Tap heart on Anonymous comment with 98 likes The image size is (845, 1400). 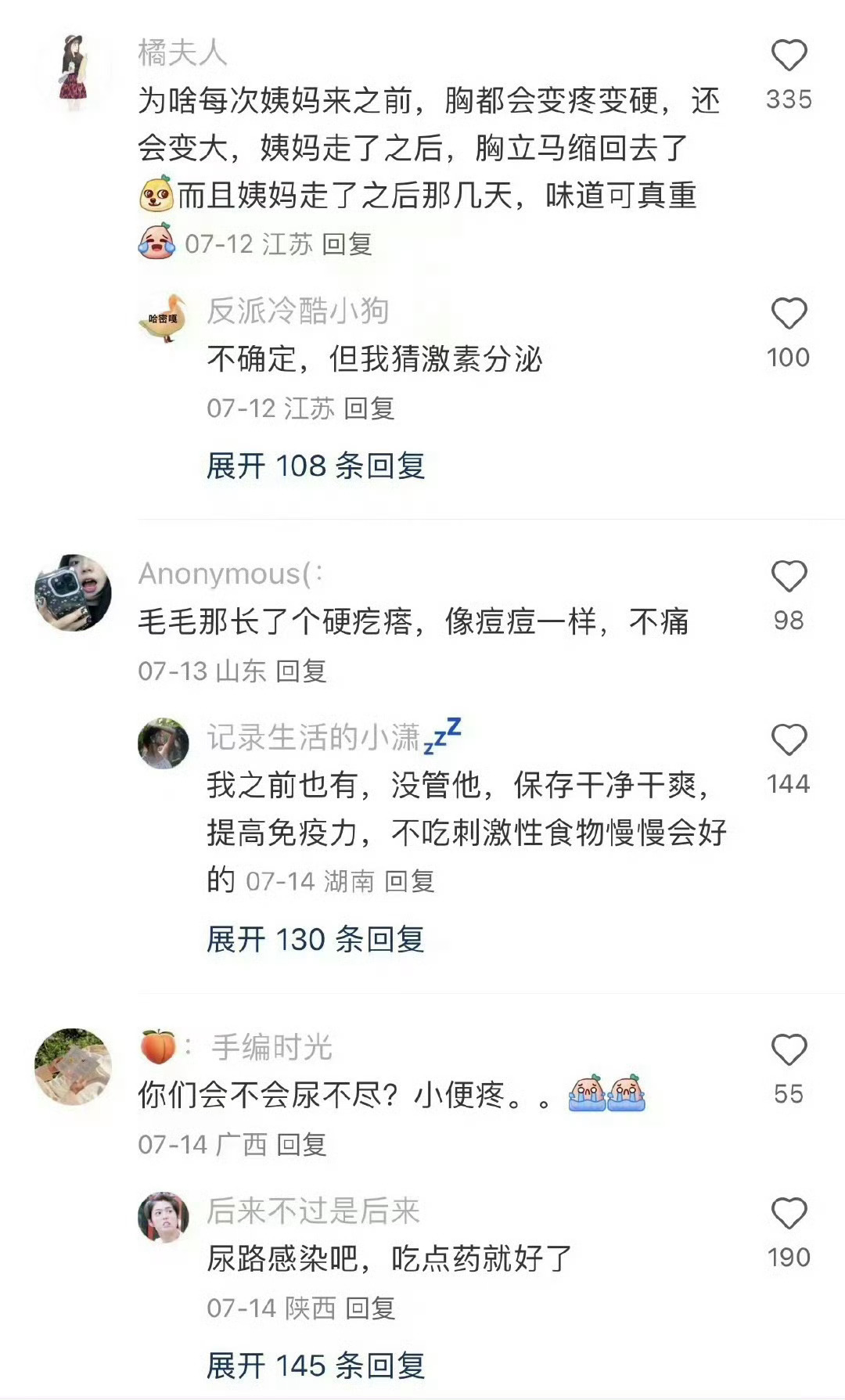(789, 577)
